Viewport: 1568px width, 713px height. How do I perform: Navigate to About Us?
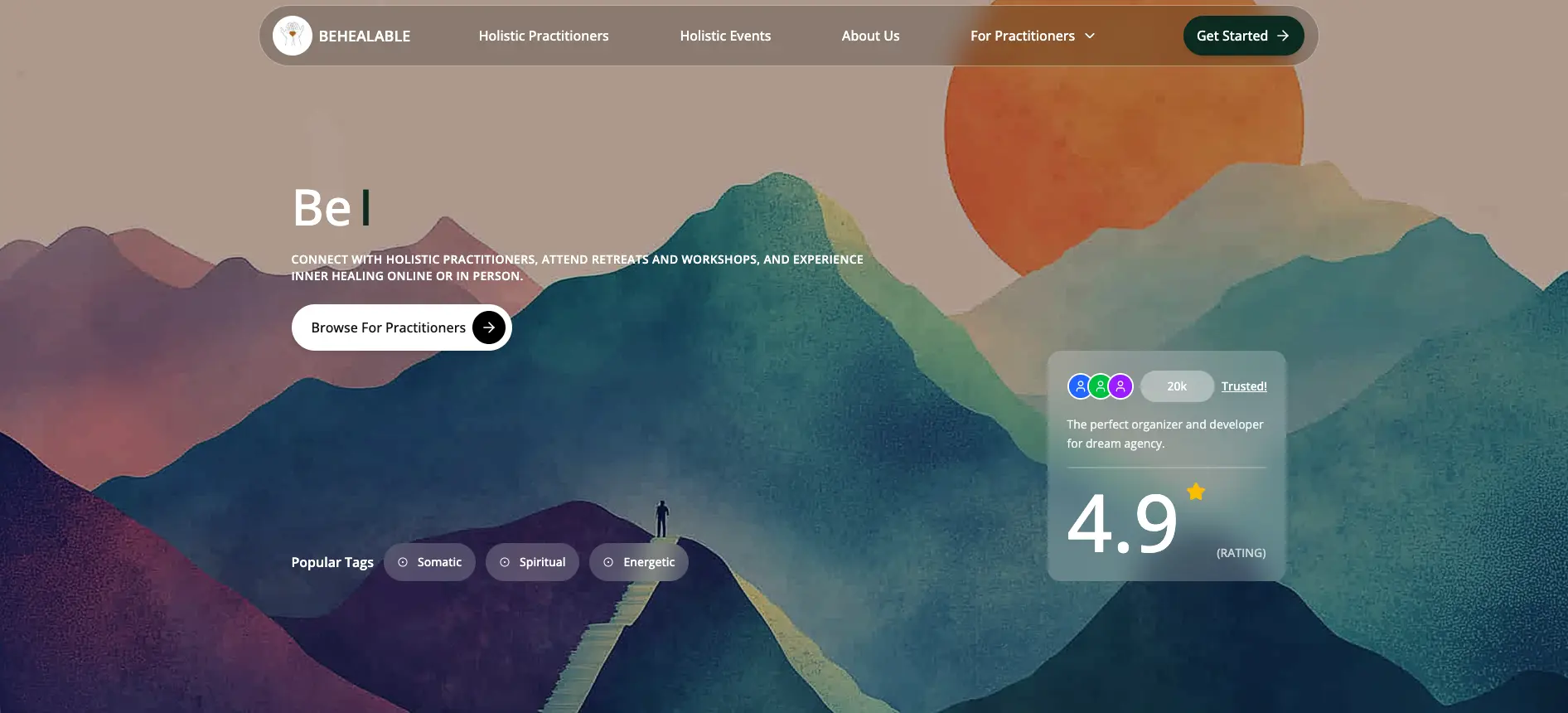click(870, 36)
